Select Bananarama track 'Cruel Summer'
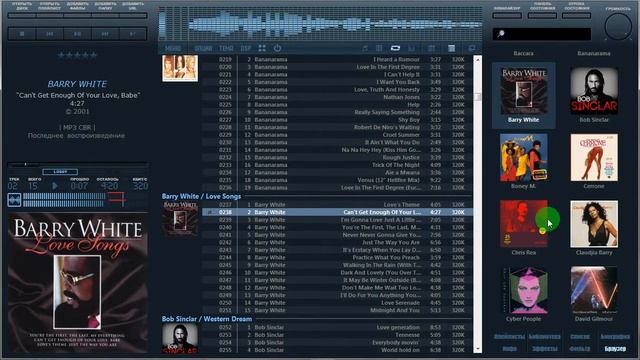This screenshot has width=640, height=360. pyautogui.click(x=337, y=135)
